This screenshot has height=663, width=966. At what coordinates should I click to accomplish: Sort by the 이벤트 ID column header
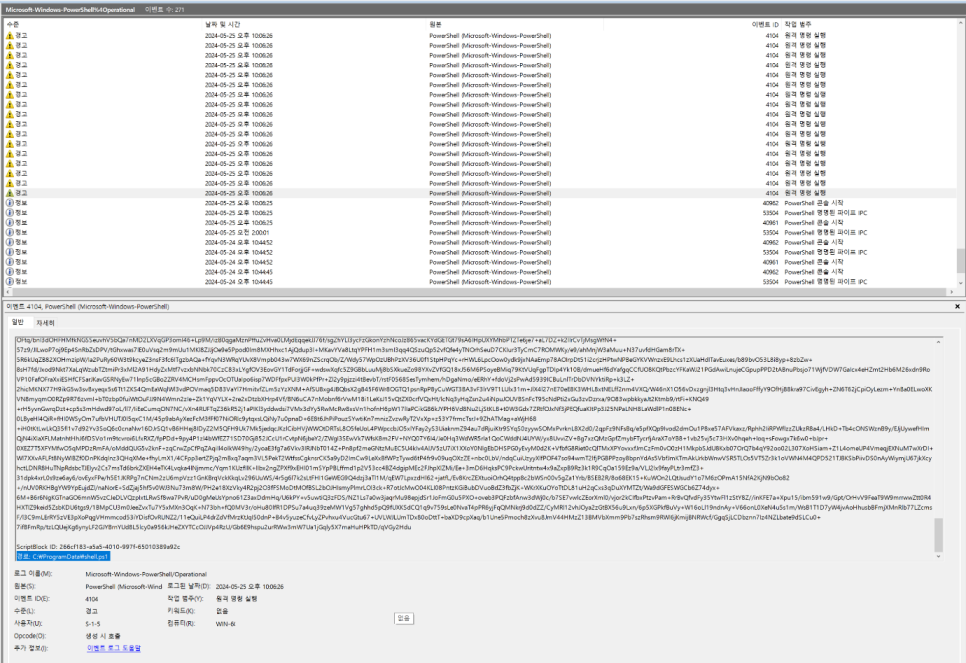[x=765, y=24]
